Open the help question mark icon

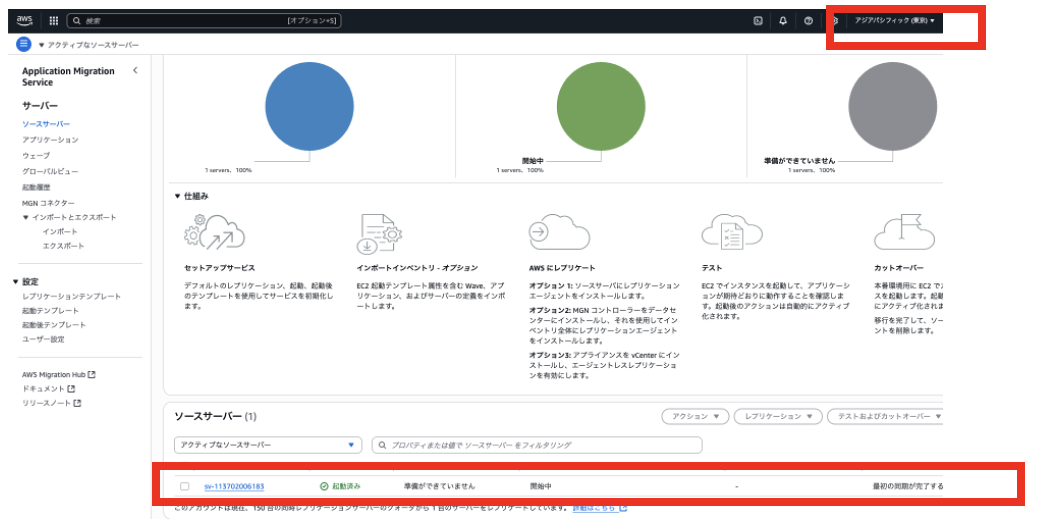pos(808,21)
